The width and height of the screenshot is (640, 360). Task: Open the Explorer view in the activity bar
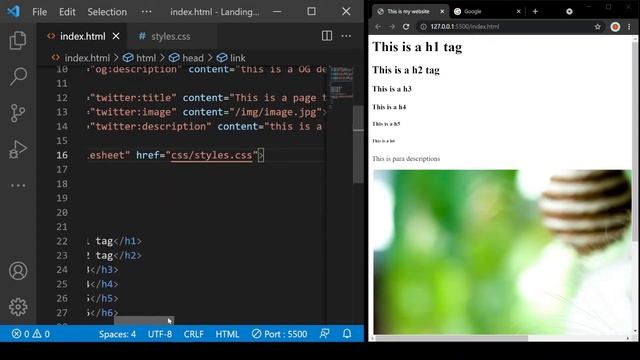tap(18, 40)
